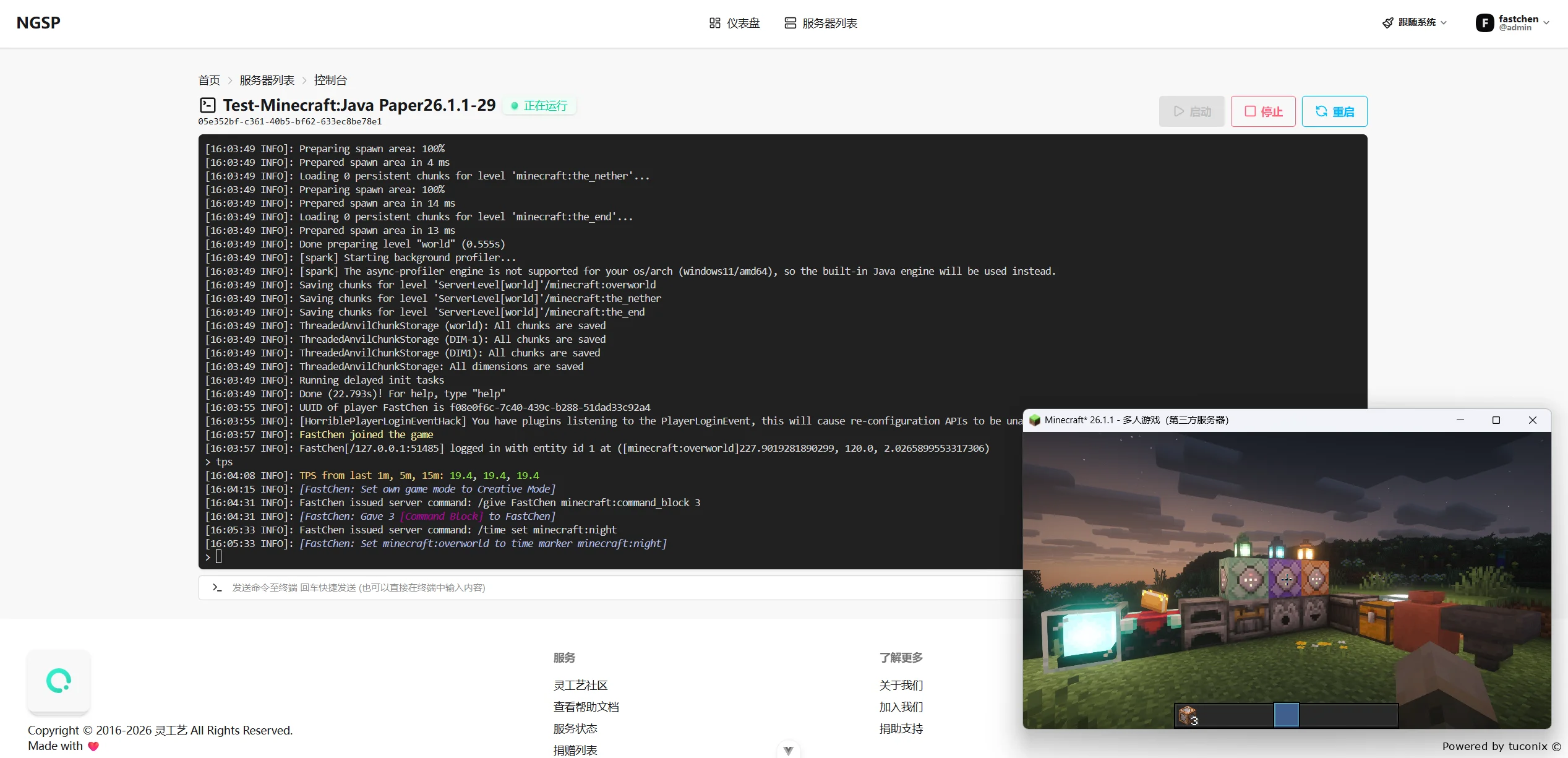Select command block hotbar slot in Minecraft

(x=1188, y=715)
